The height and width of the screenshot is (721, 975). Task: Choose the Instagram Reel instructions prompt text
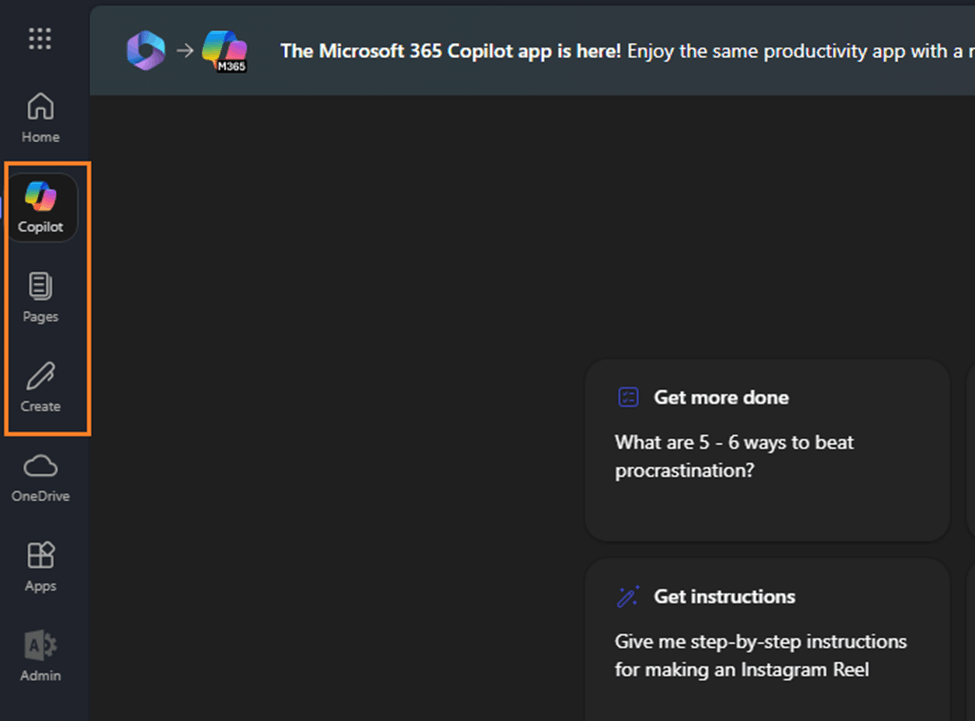(760, 655)
